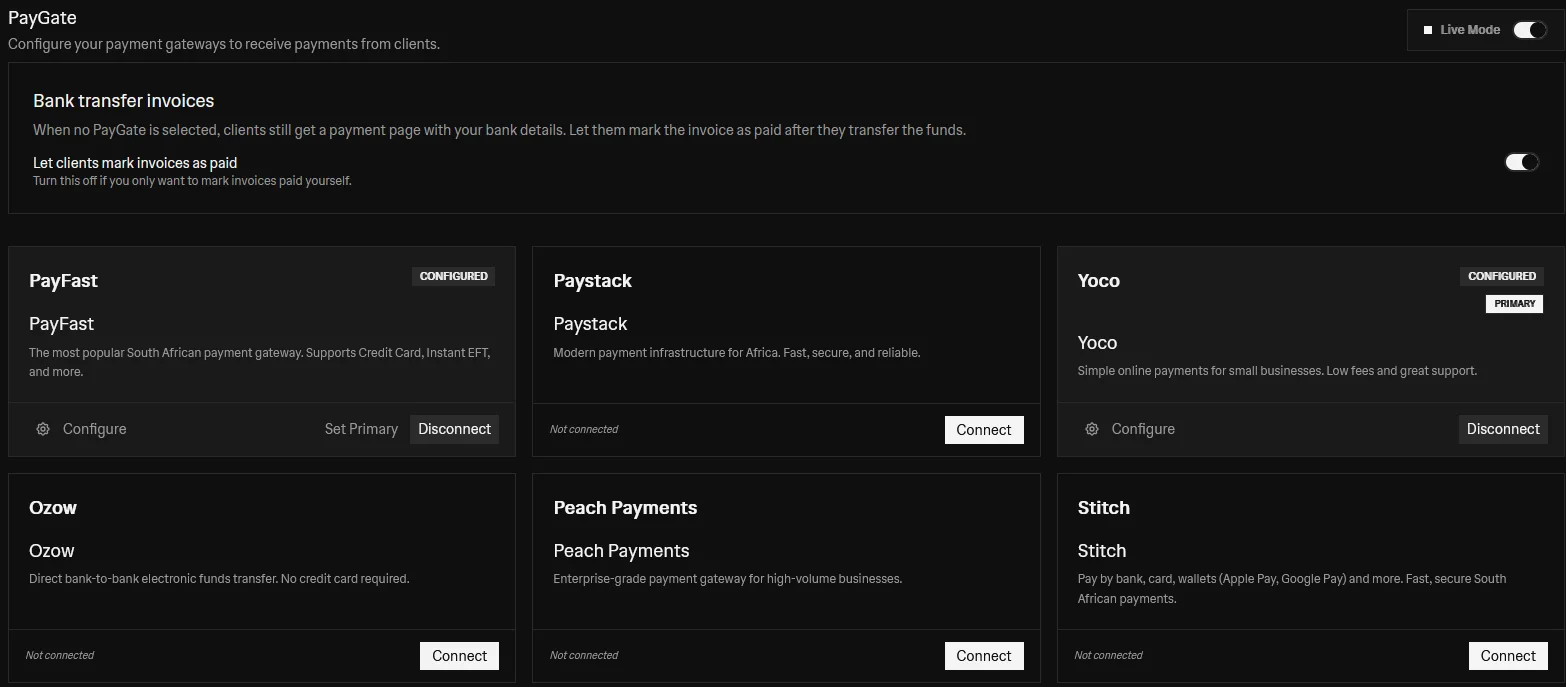The image size is (1566, 687).
Task: Click 'Let clients mark invoices as paid' label
Action: 135,162
